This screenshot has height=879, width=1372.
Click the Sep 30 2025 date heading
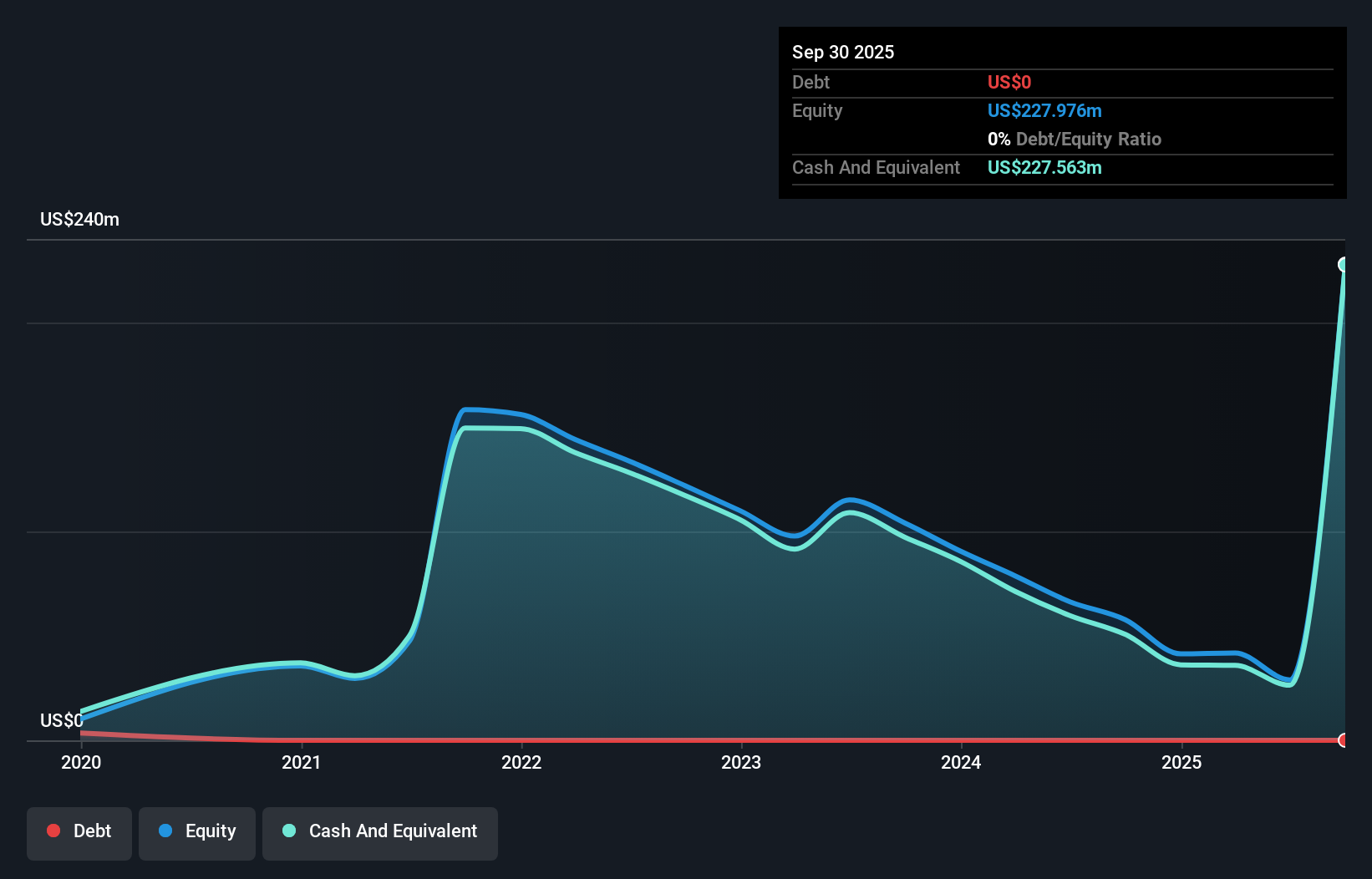point(843,52)
